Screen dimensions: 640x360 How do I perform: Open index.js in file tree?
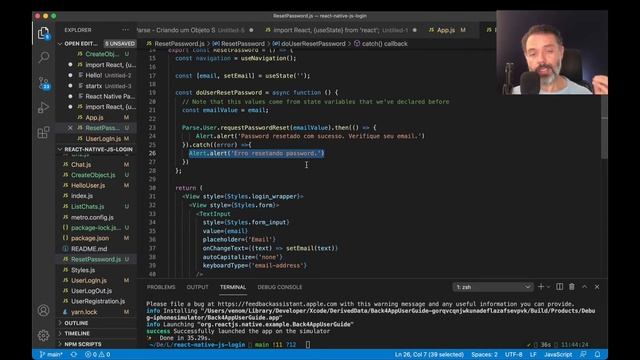click(x=96, y=196)
